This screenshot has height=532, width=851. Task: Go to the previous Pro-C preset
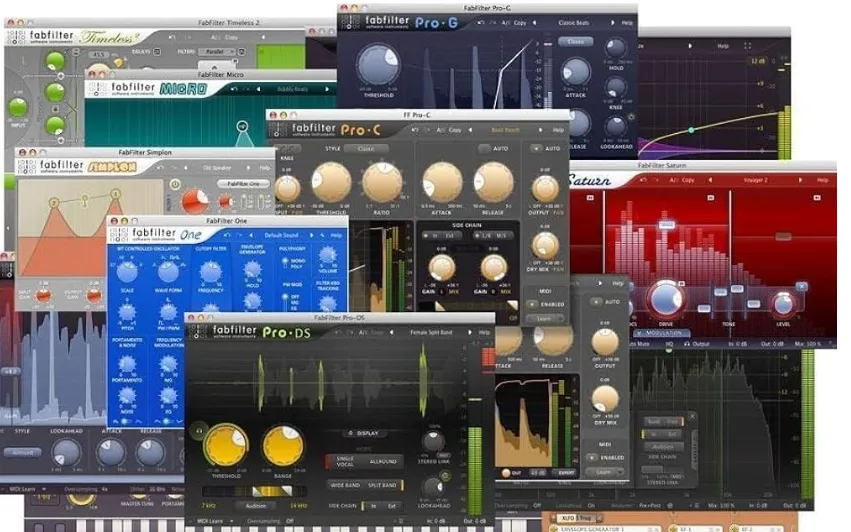click(x=470, y=130)
